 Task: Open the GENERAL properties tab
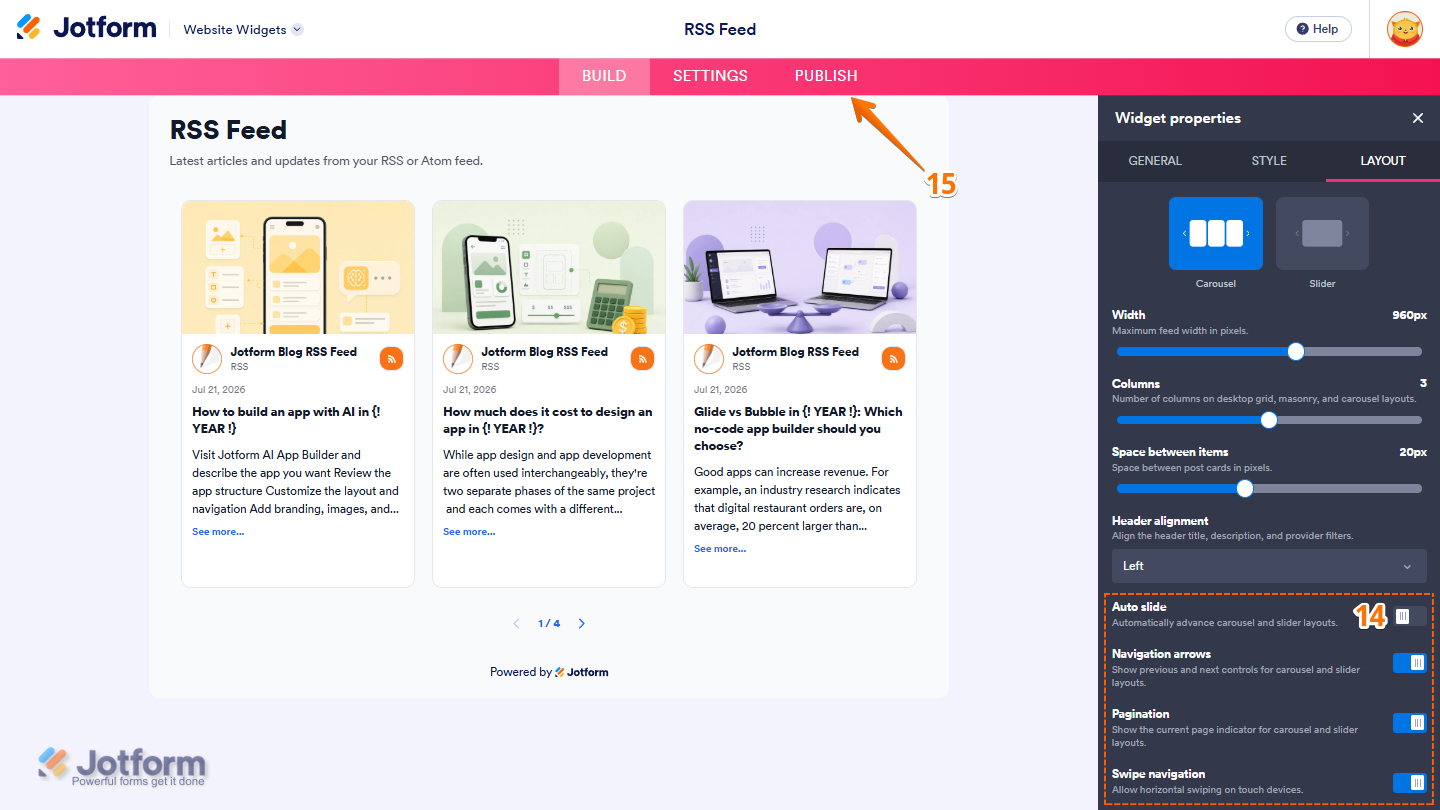click(1155, 161)
